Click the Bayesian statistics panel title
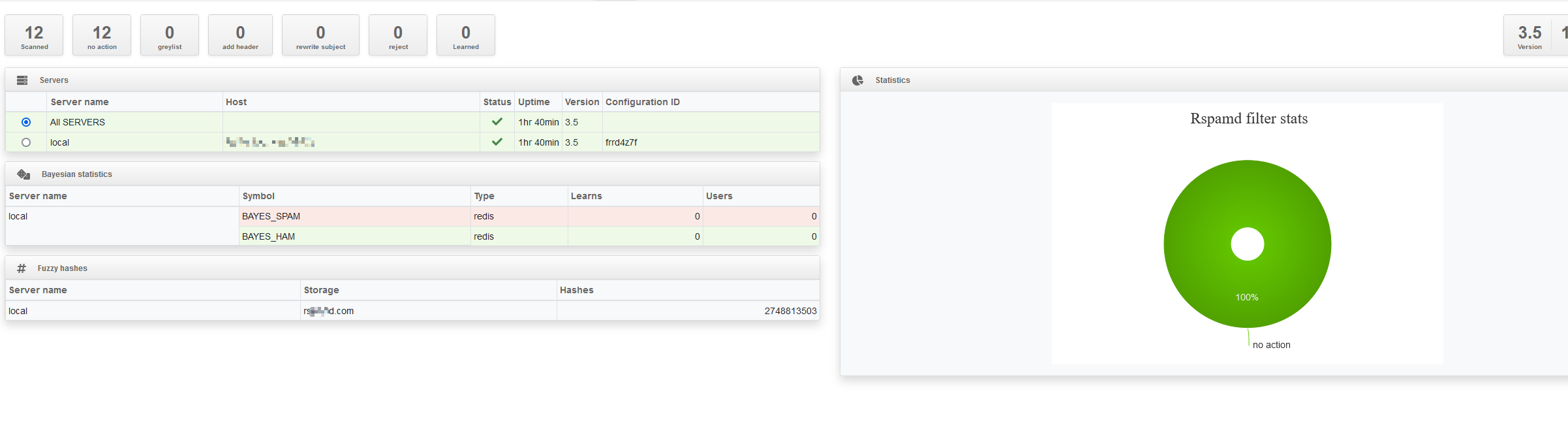This screenshot has height=448, width=1568. tap(77, 174)
